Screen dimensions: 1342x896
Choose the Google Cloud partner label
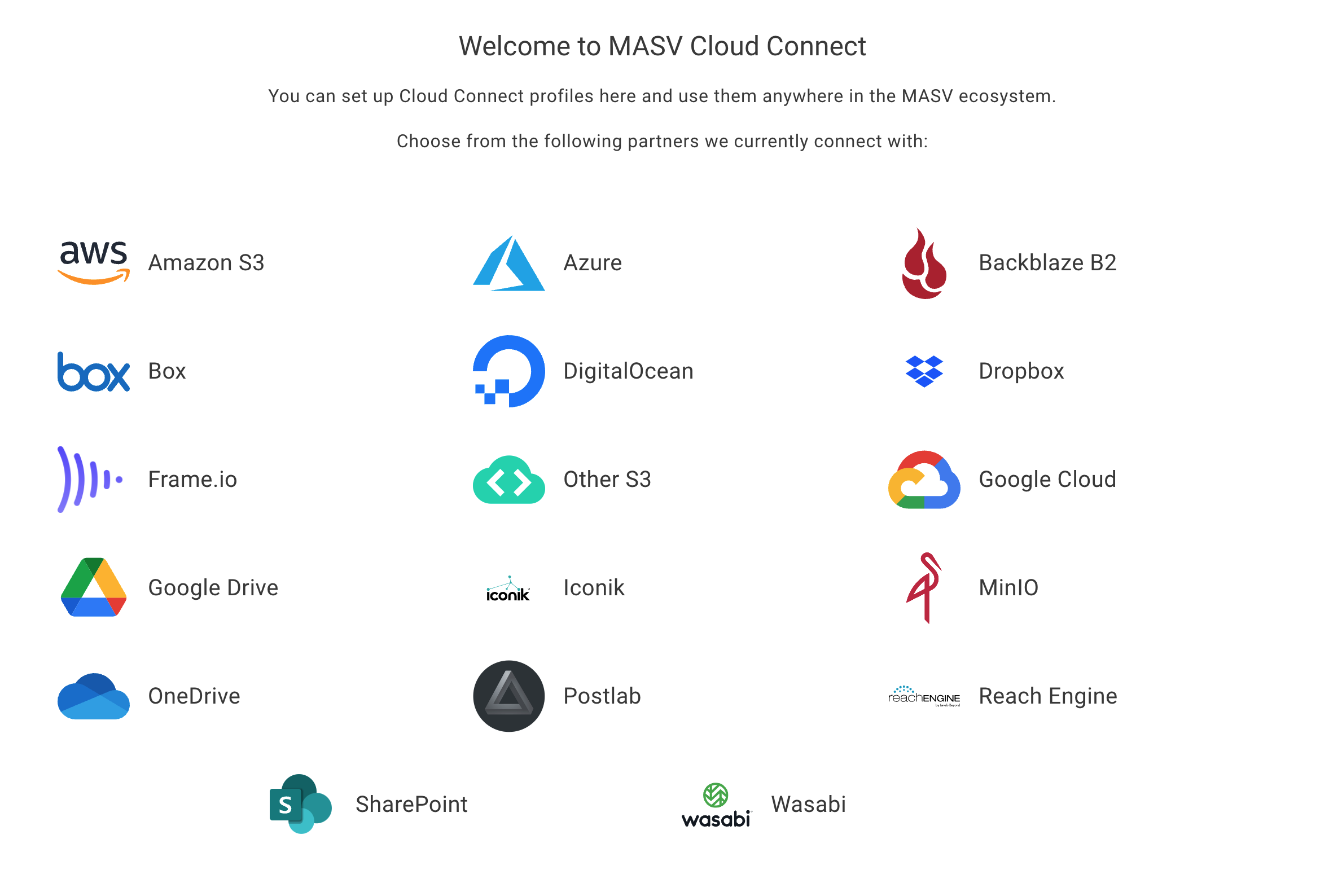[1047, 479]
